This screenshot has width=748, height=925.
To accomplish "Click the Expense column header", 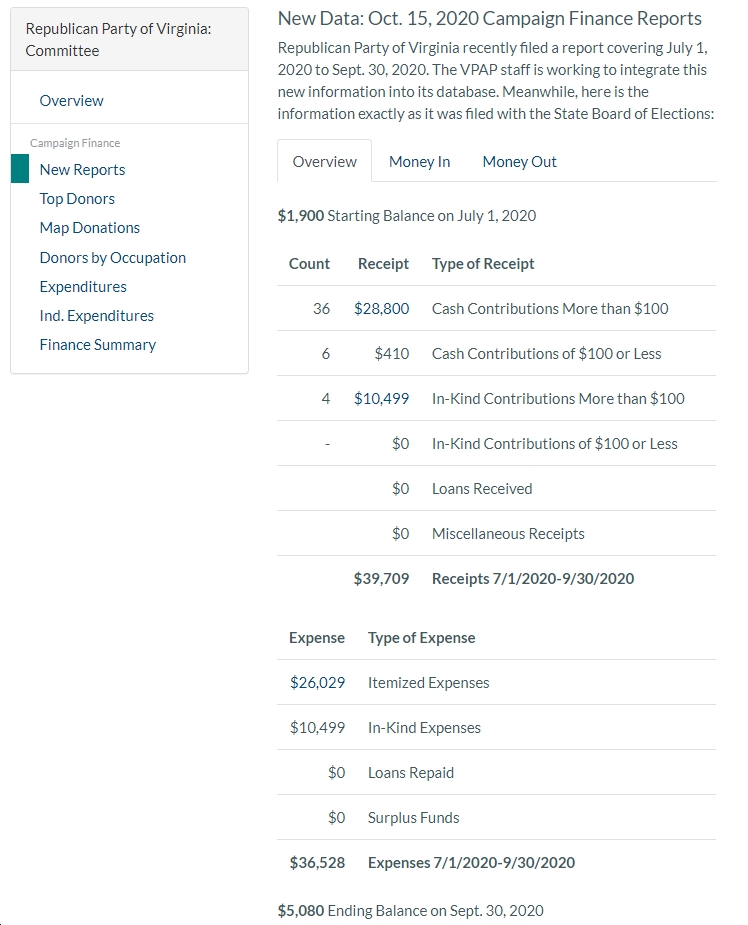I will point(317,638).
